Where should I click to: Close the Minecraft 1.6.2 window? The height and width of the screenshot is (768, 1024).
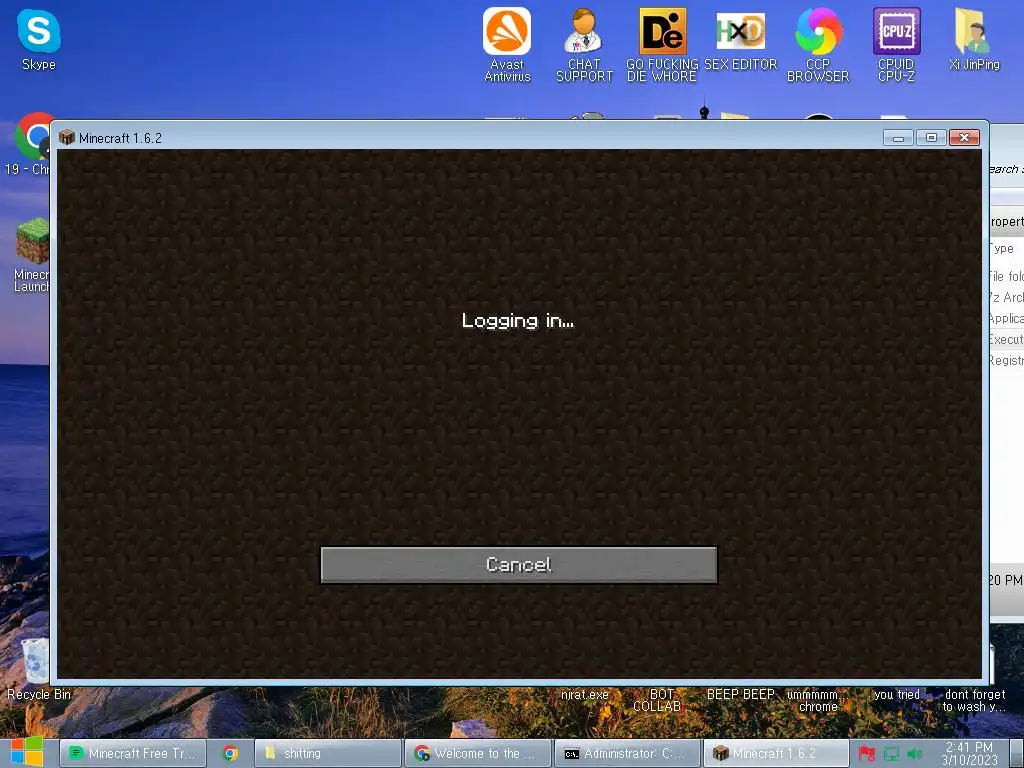(965, 137)
